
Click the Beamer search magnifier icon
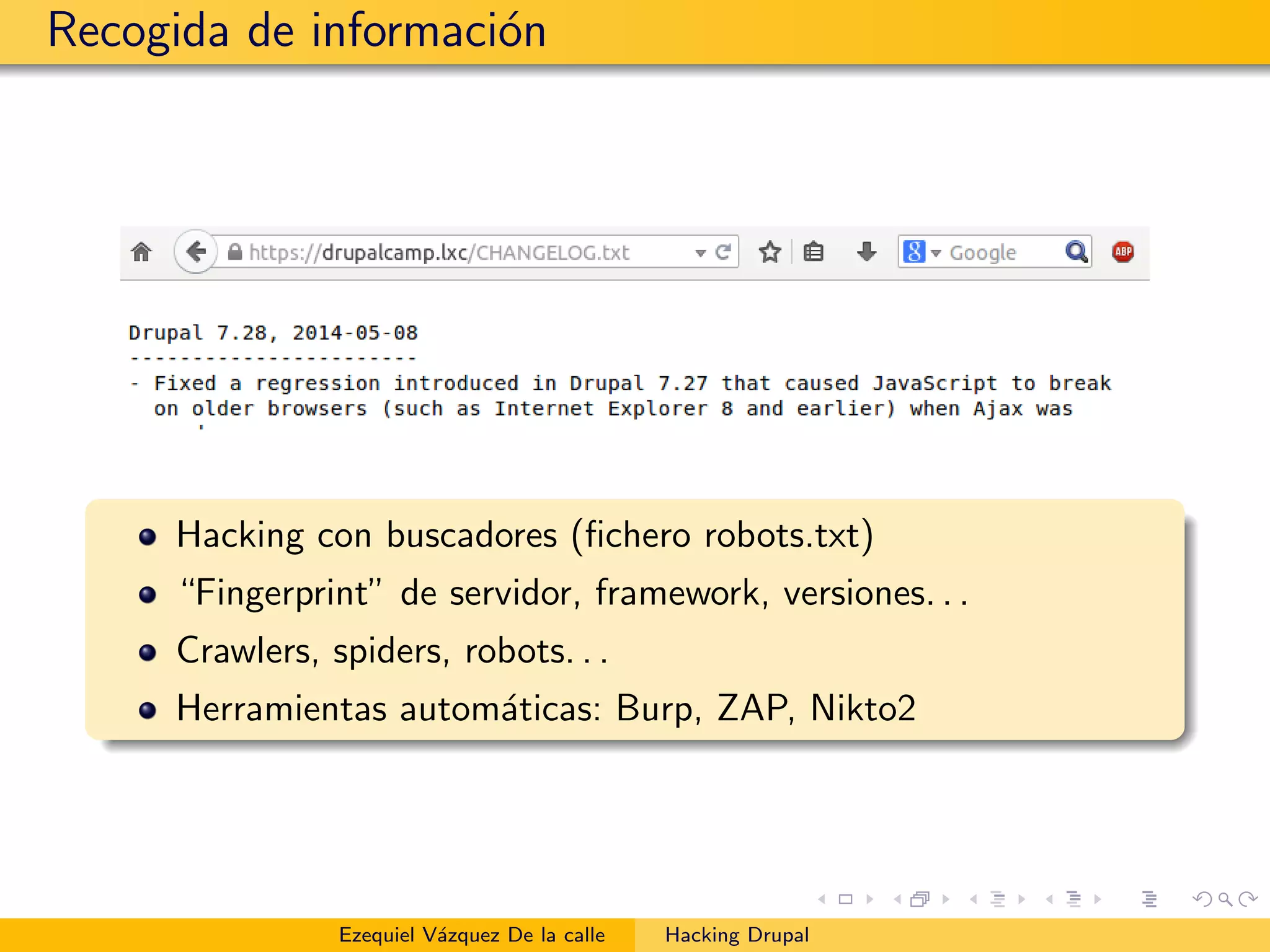pos(1225,899)
